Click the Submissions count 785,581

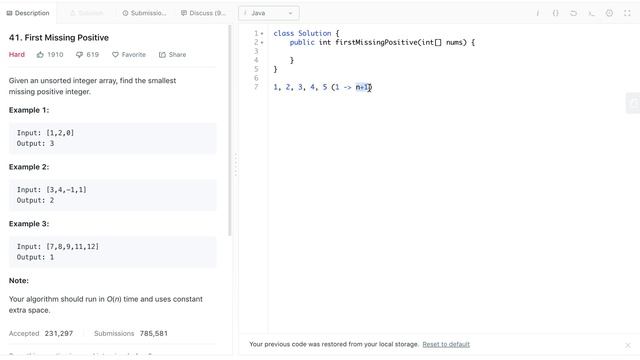point(153,333)
